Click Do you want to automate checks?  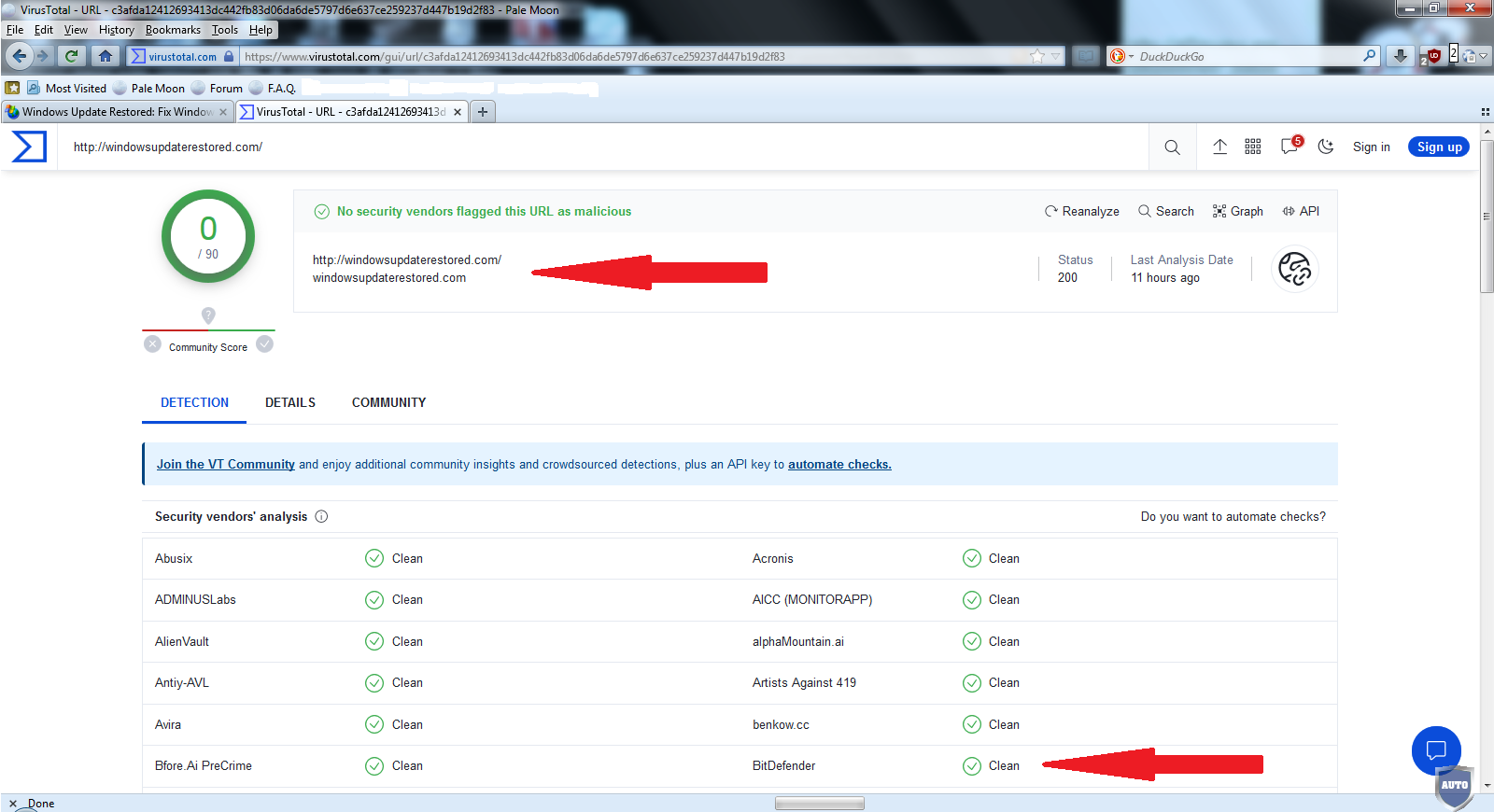pyautogui.click(x=1233, y=516)
